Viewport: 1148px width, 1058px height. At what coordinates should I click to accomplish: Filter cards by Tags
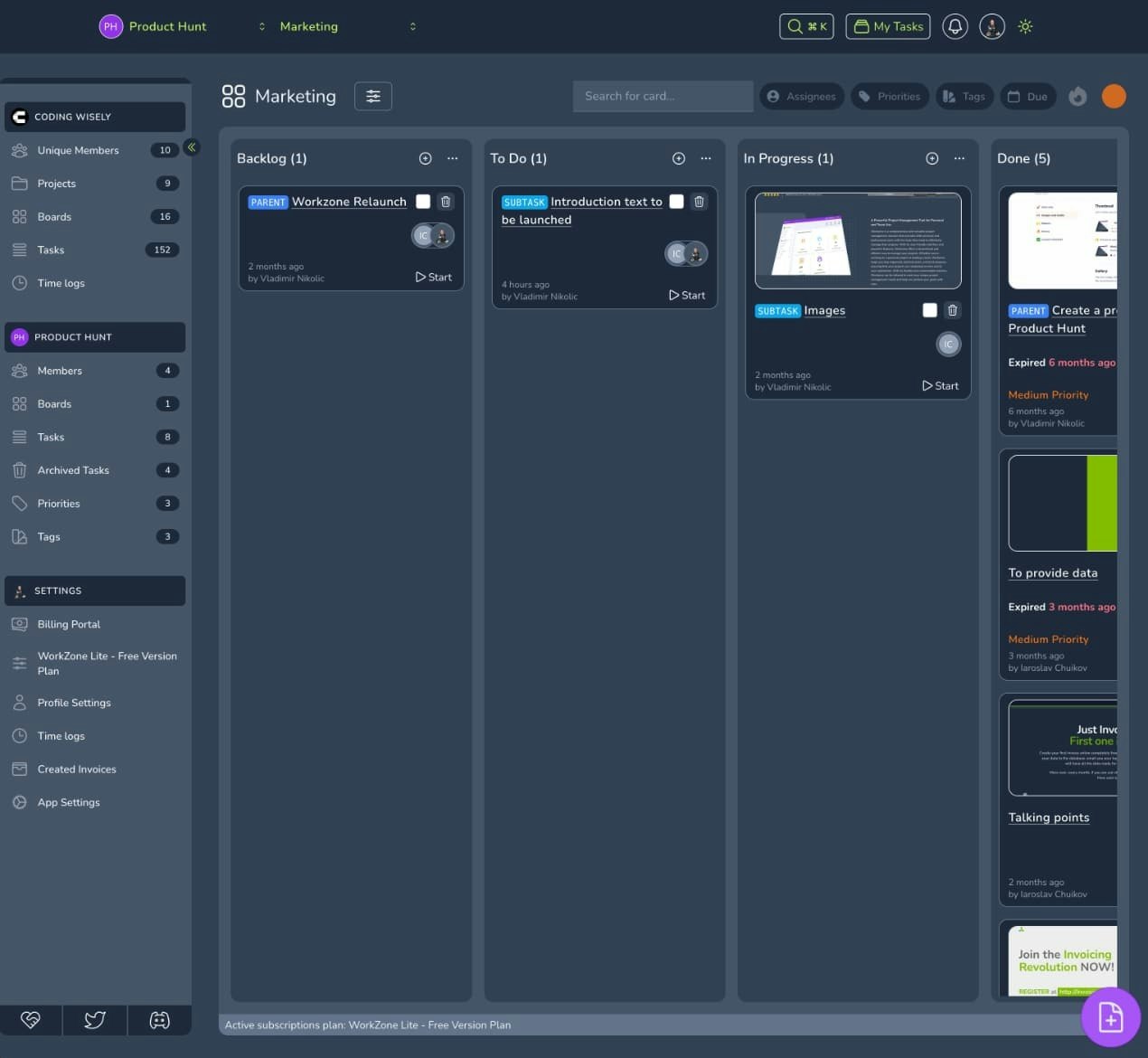[x=965, y=96]
